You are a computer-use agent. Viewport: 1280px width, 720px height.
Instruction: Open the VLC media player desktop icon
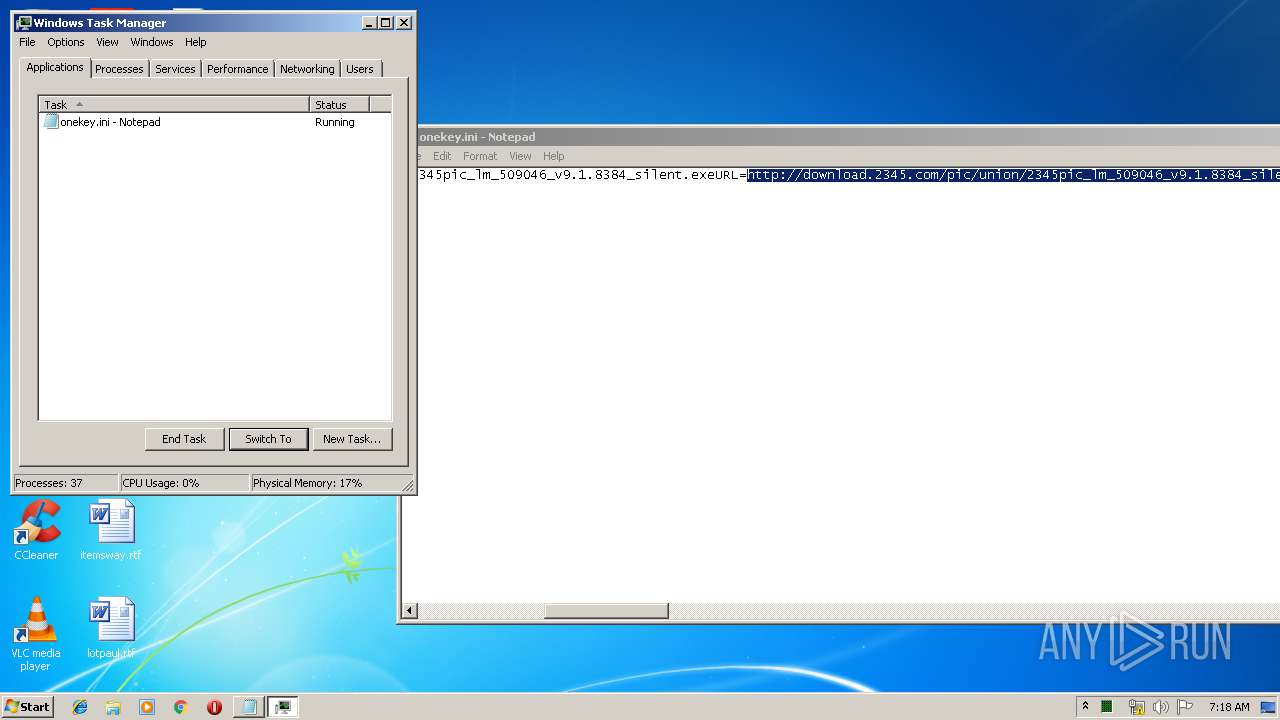[35, 634]
